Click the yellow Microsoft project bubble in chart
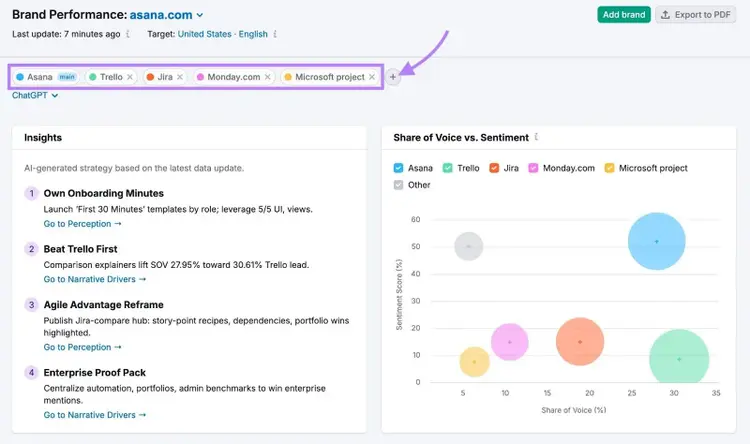The height and width of the screenshot is (444, 750). coord(474,362)
